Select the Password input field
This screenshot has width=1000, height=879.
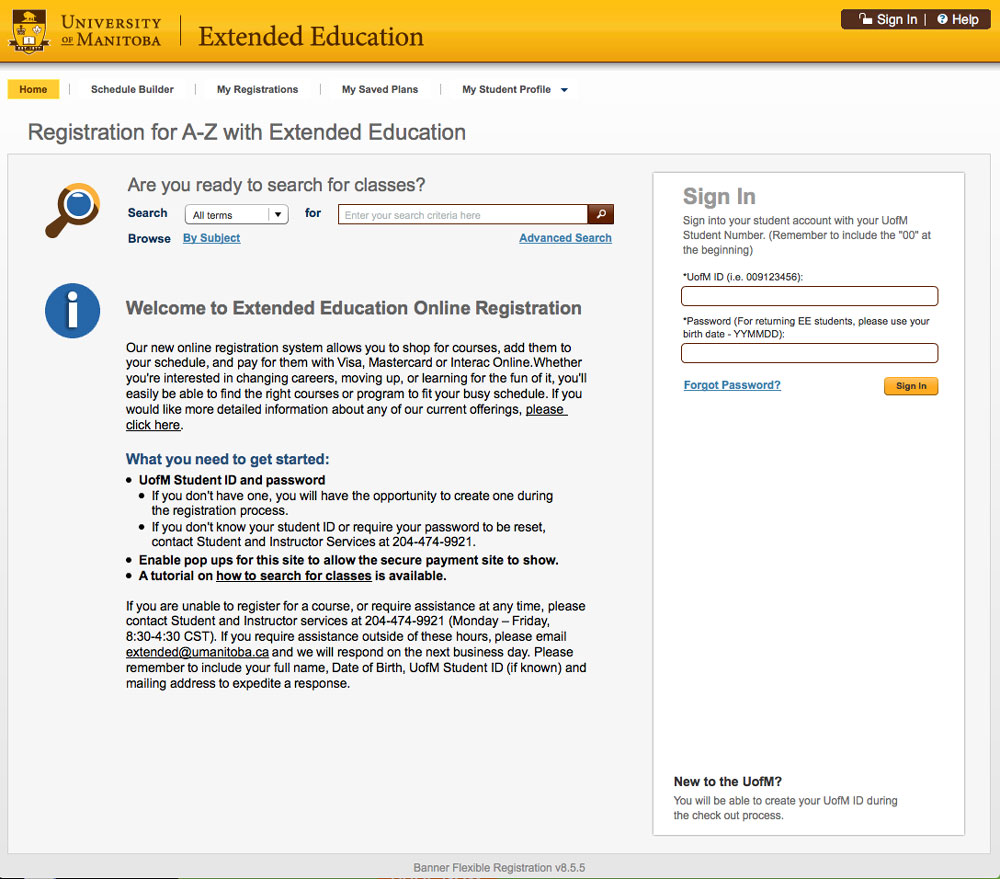[x=809, y=353]
